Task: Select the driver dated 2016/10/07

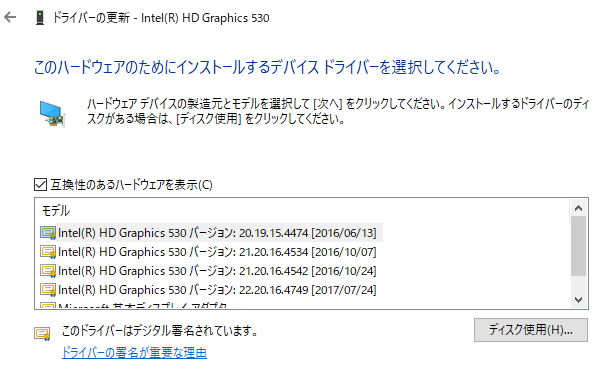Action: pyautogui.click(x=217, y=252)
